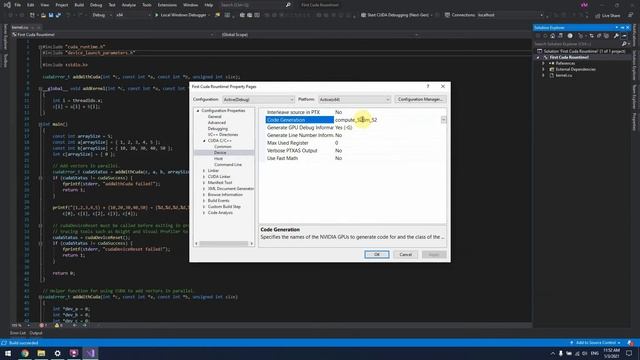Image resolution: width=640 pixels, height=360 pixels.
Task: Click the Visual Studio logo icon
Action: tap(7, 5)
